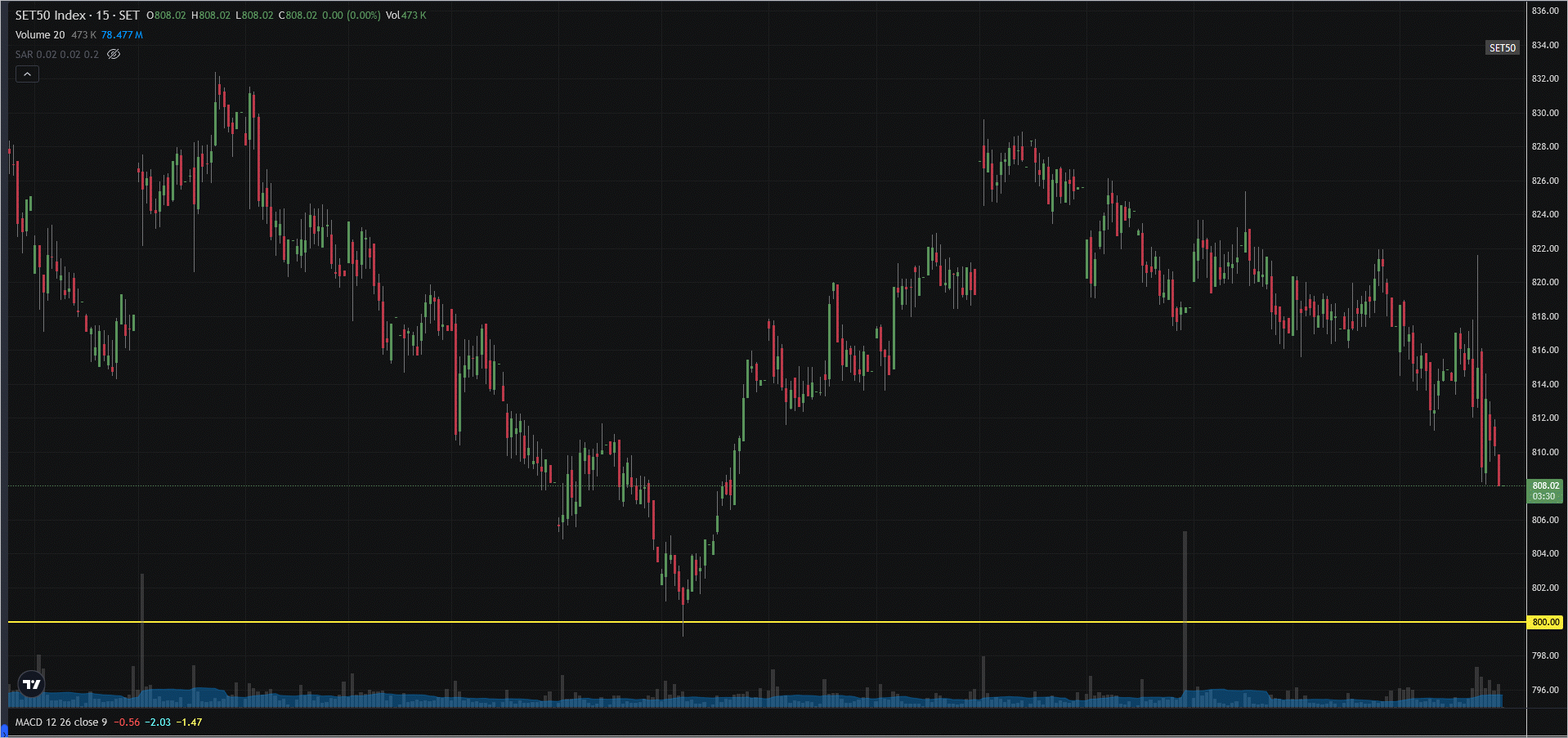The height and width of the screenshot is (738, 1568).
Task: Open the TradingView logo link
Action: point(31,684)
